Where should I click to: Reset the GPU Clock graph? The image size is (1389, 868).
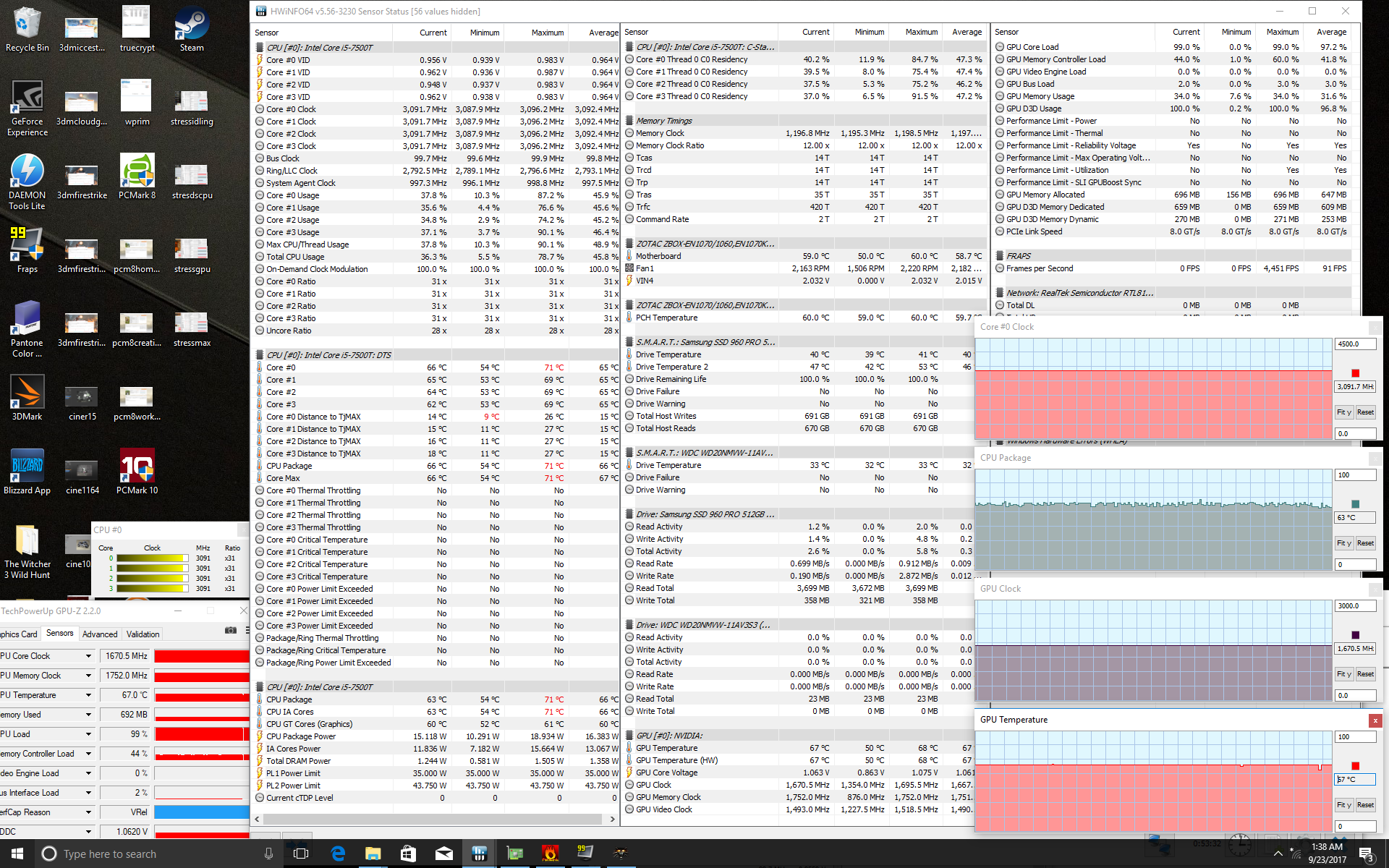click(1365, 674)
